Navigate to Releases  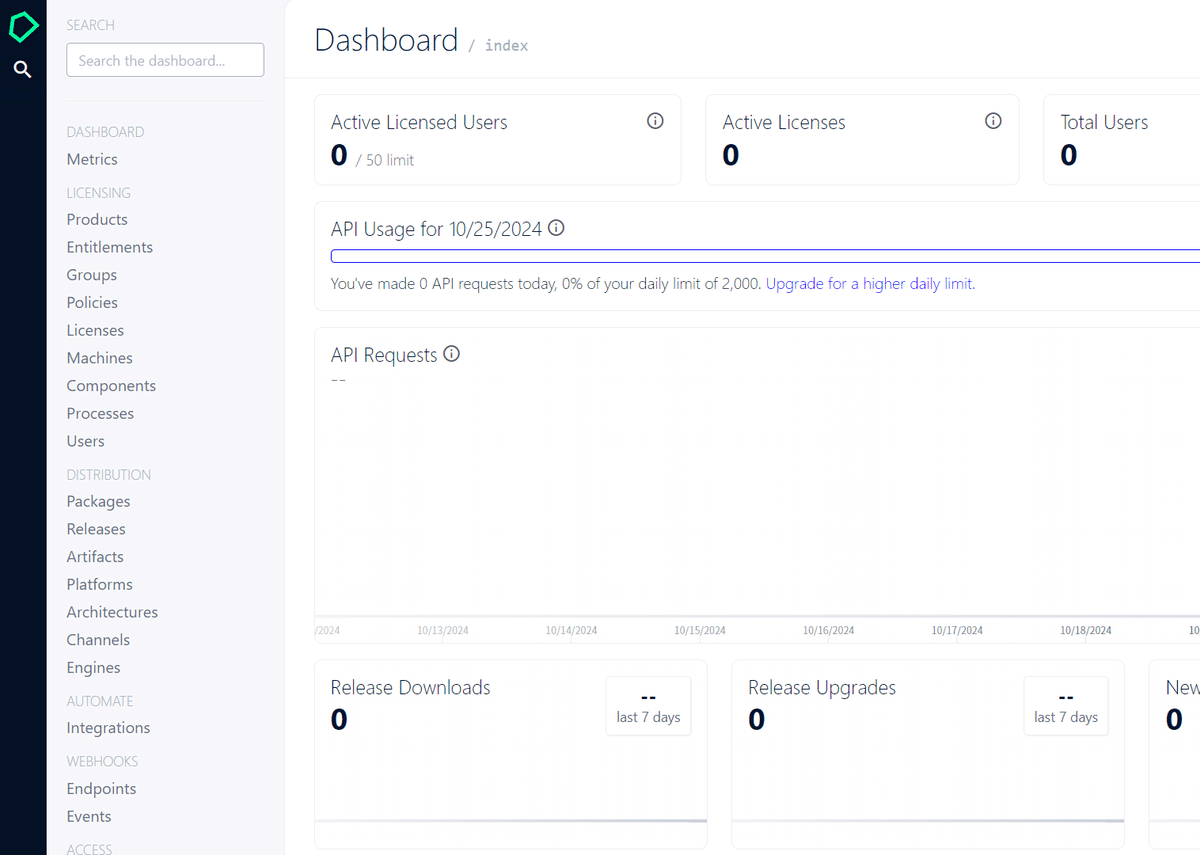pos(96,529)
